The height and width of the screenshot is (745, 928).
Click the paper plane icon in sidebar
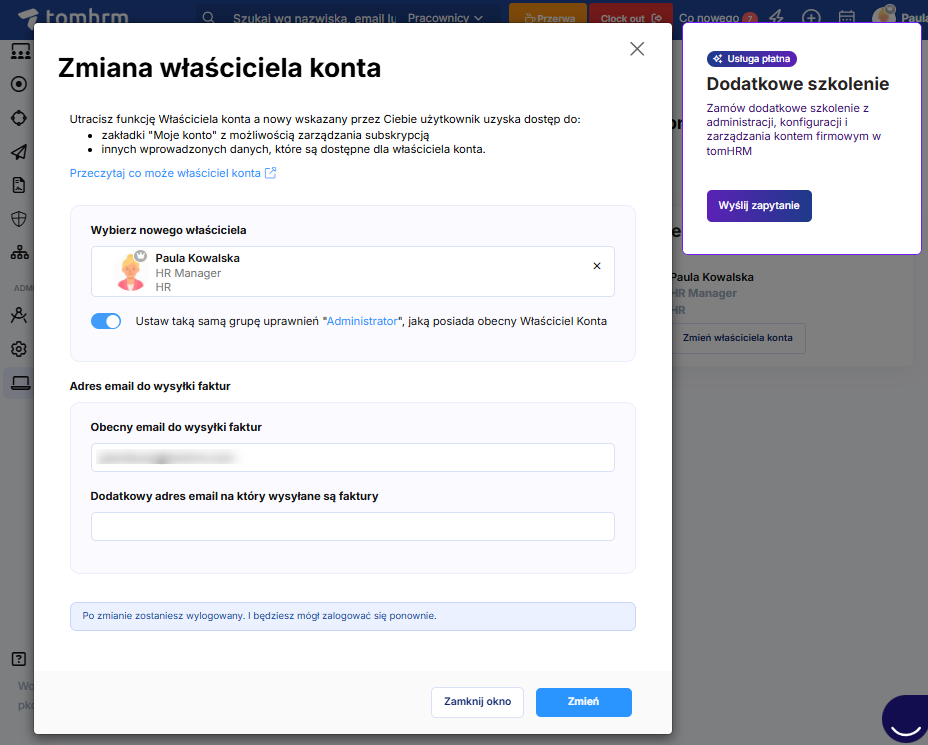pos(18,152)
